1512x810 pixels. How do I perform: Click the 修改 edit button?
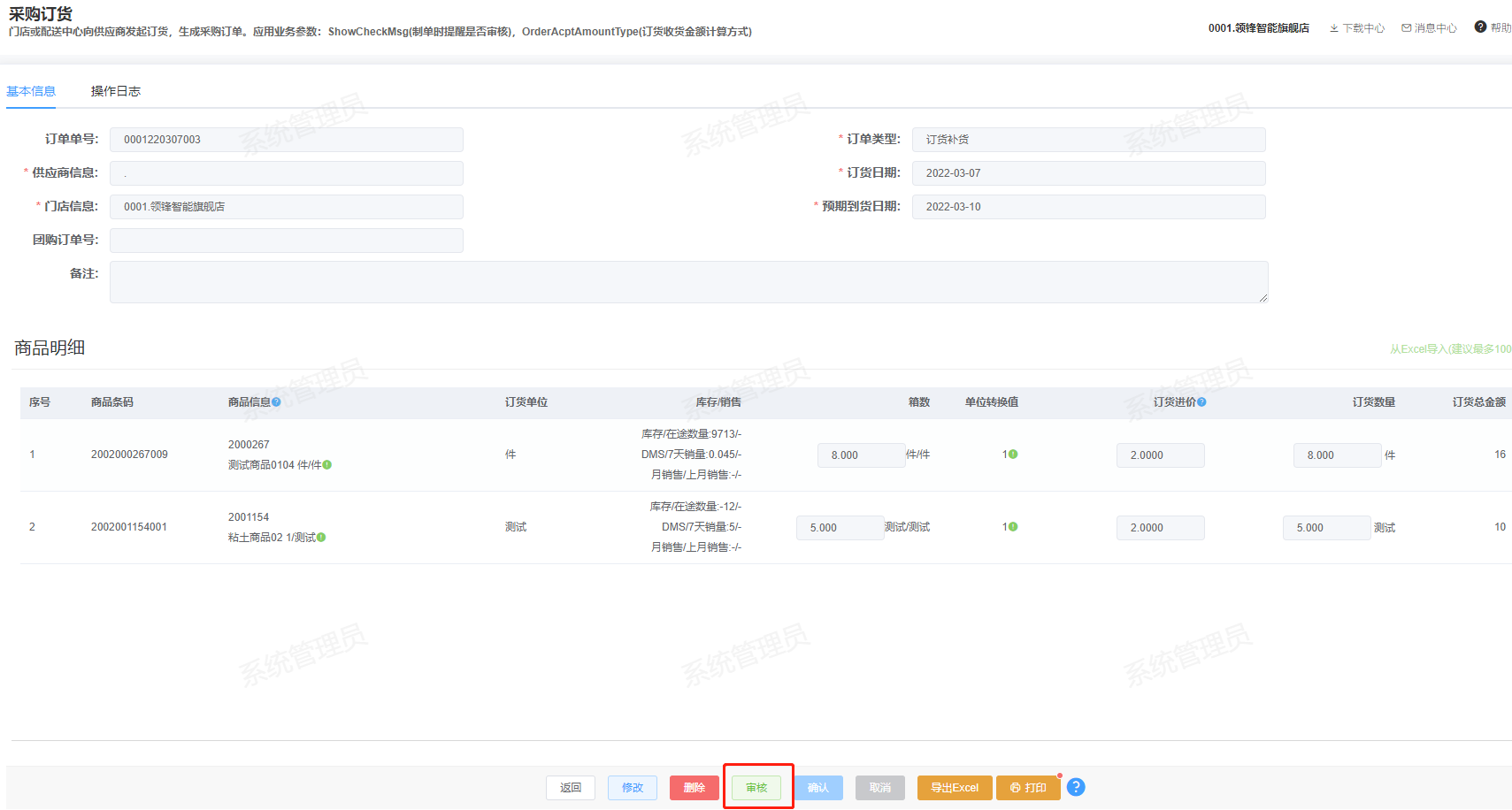(632, 788)
